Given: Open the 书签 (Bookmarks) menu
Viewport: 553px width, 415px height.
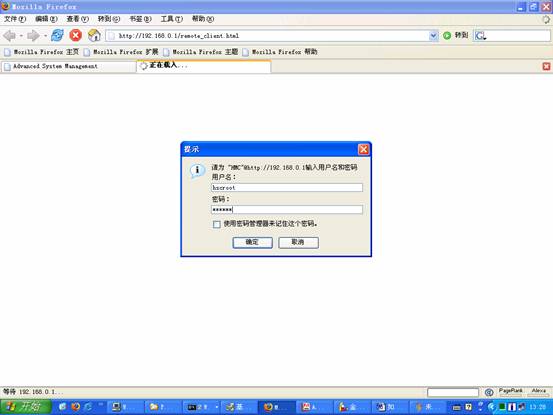Looking at the screenshot, I should pos(140,19).
